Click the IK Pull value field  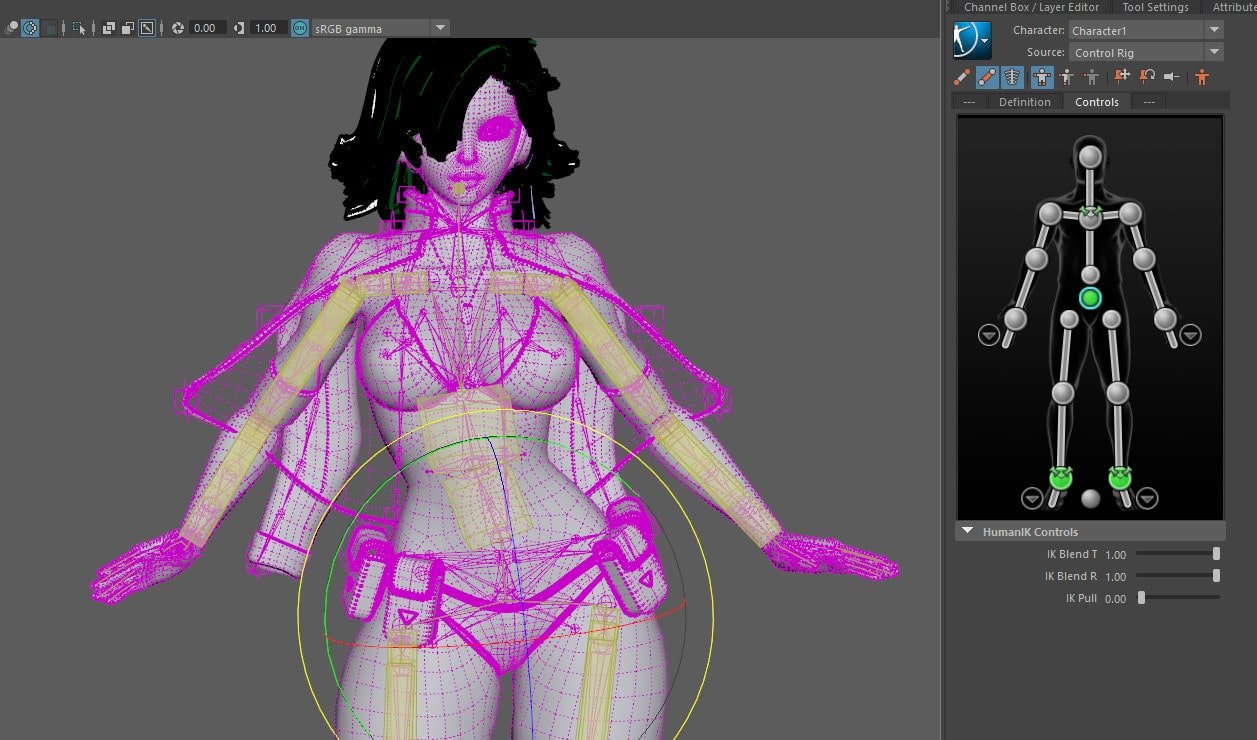pyautogui.click(x=1116, y=598)
